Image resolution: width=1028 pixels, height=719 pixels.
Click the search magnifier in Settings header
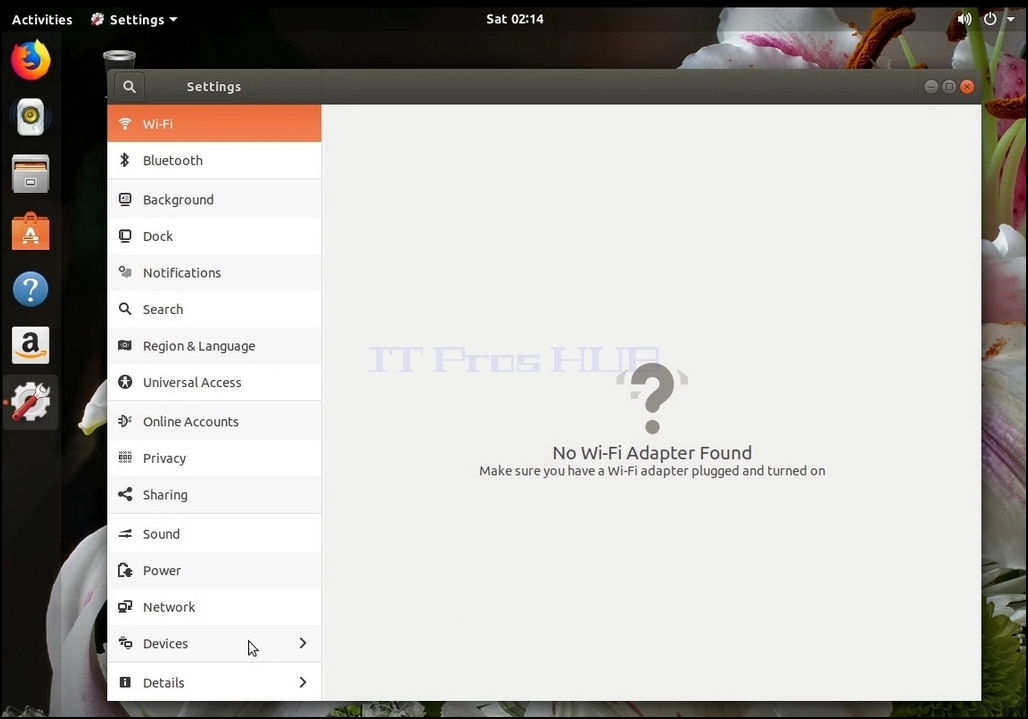pos(129,87)
